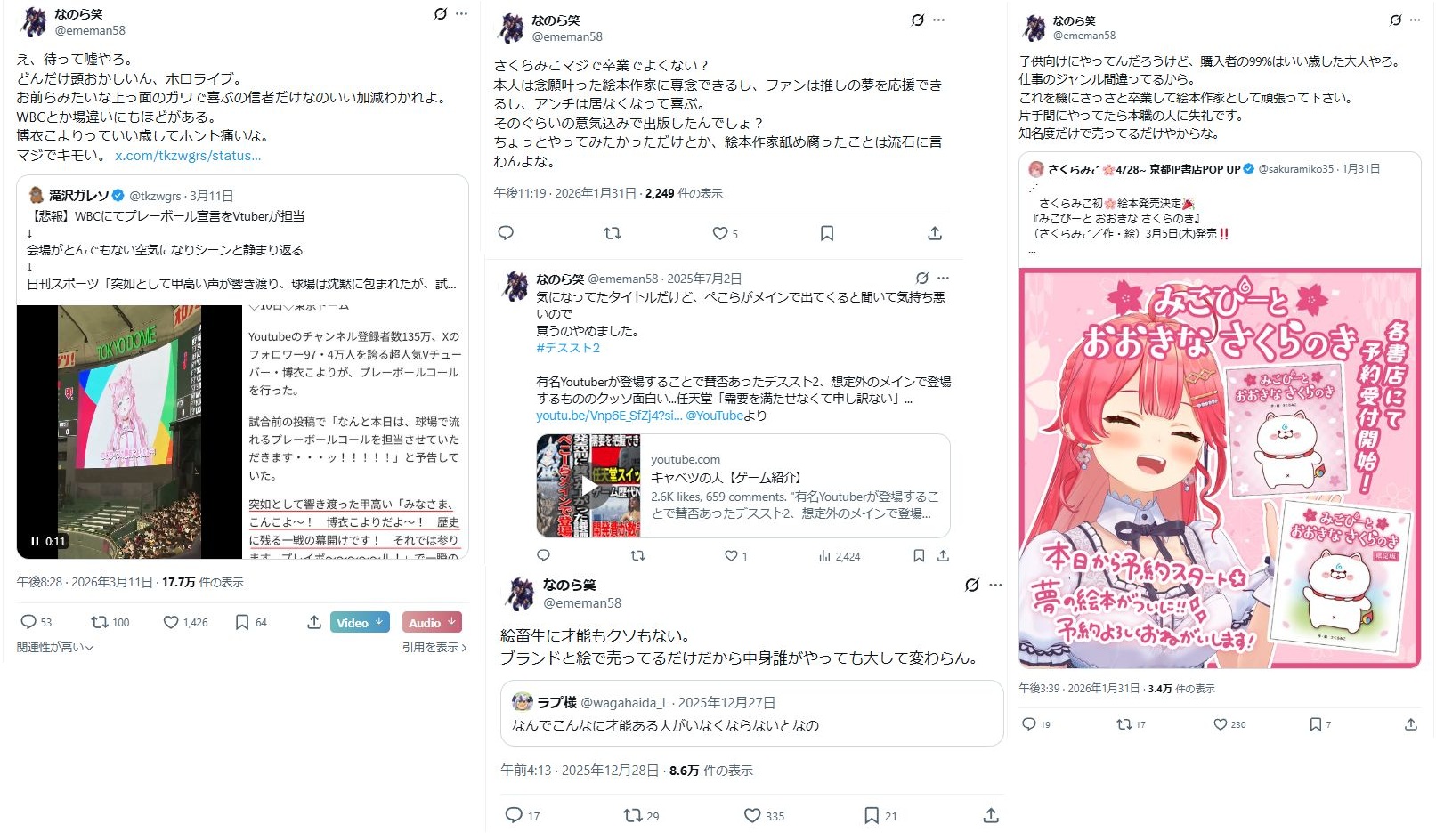Expand the 関連性が高い sort dropdown

55,648
